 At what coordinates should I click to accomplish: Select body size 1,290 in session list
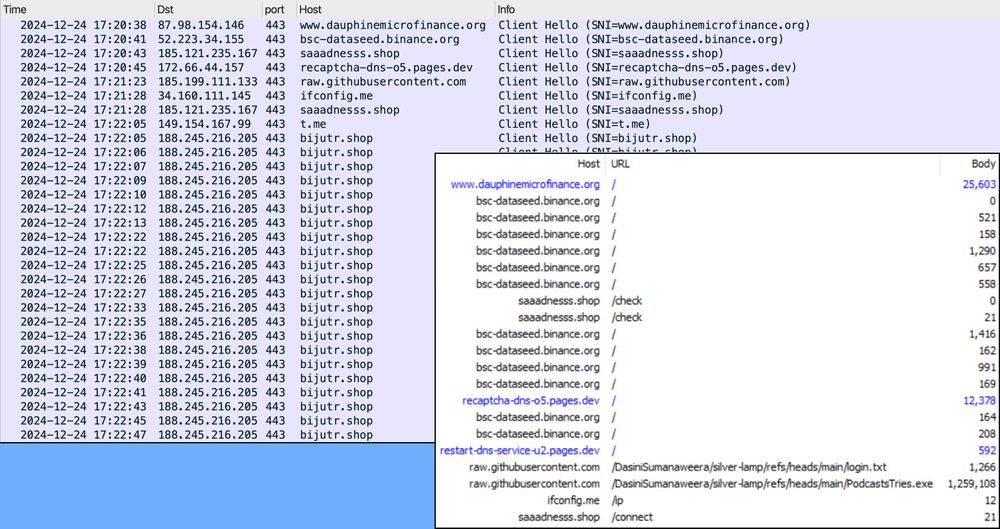pos(982,251)
